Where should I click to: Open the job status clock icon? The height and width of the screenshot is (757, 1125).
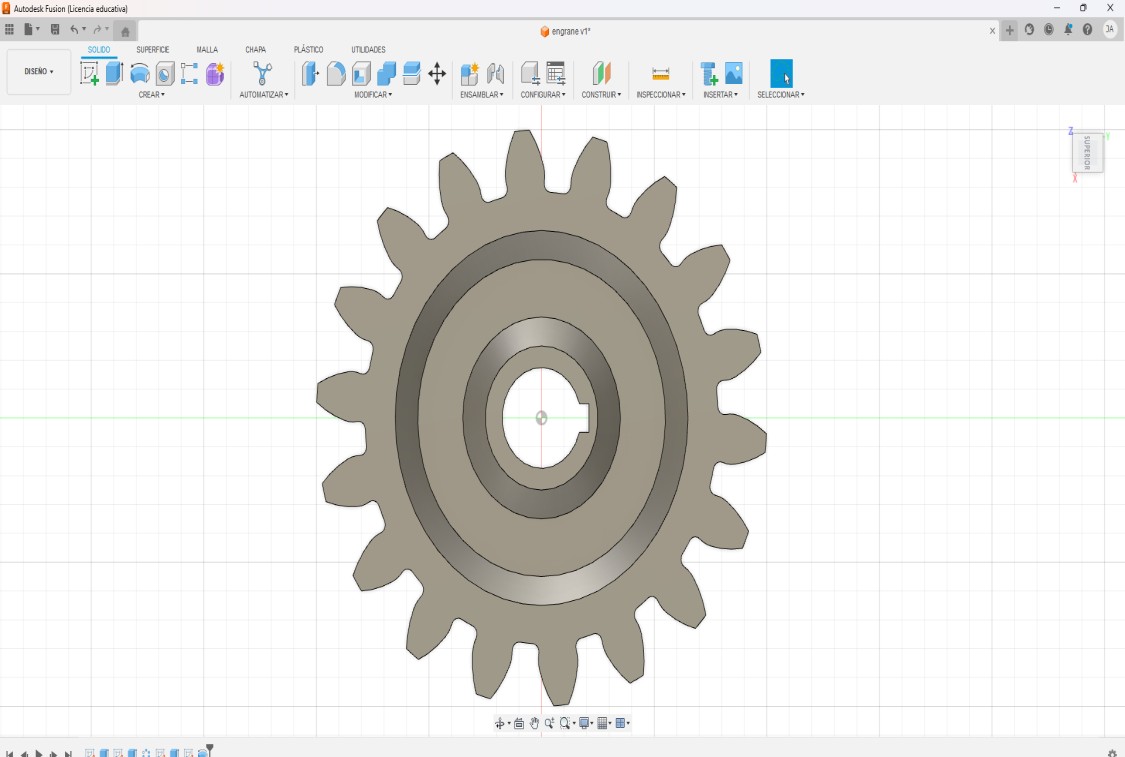click(1049, 30)
